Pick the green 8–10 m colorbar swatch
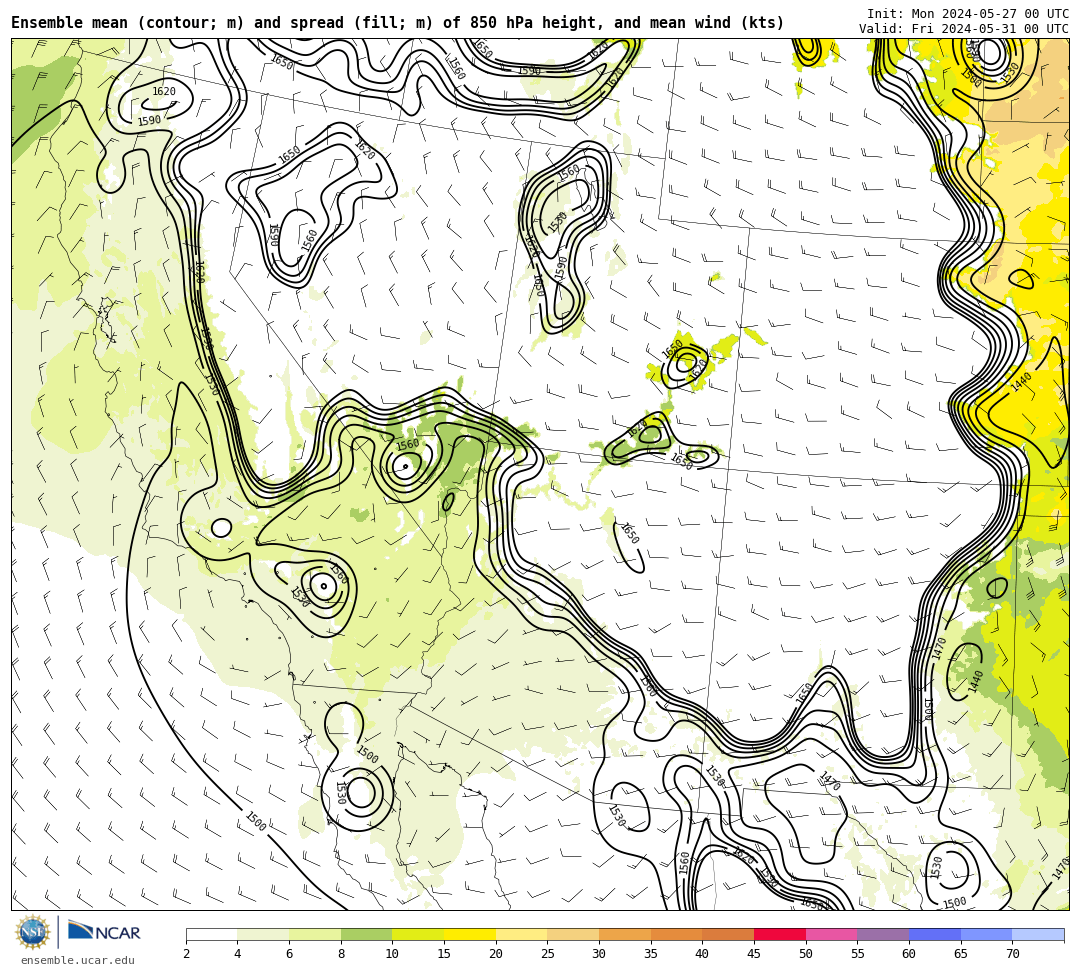This screenshot has height=973, width=1080. point(366,934)
